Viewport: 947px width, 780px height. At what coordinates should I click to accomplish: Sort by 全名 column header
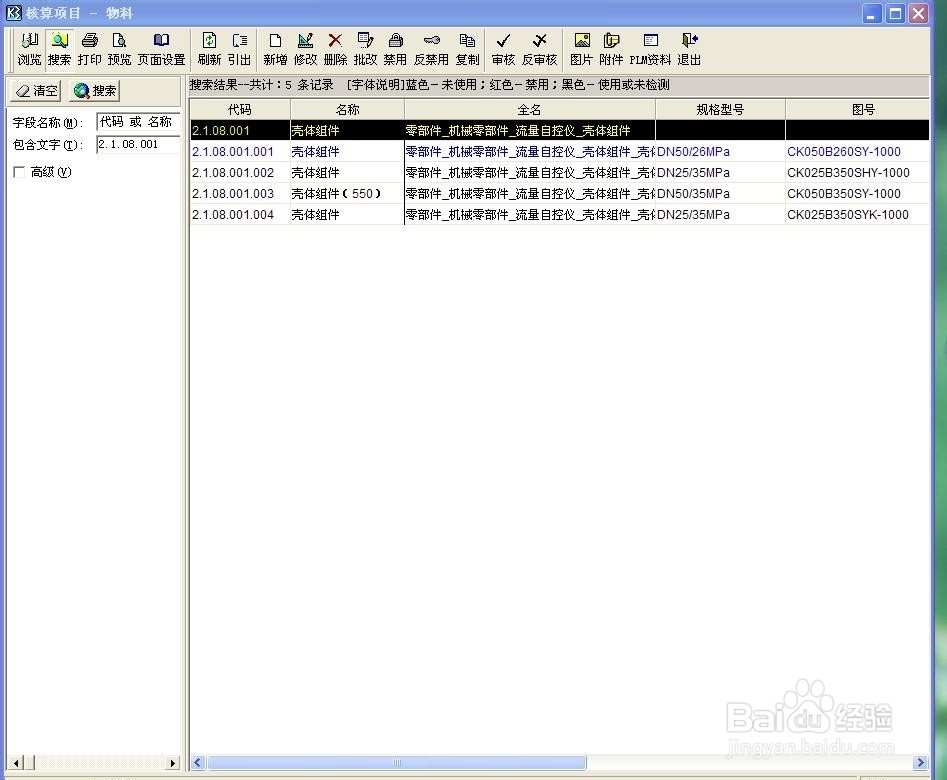click(x=530, y=109)
